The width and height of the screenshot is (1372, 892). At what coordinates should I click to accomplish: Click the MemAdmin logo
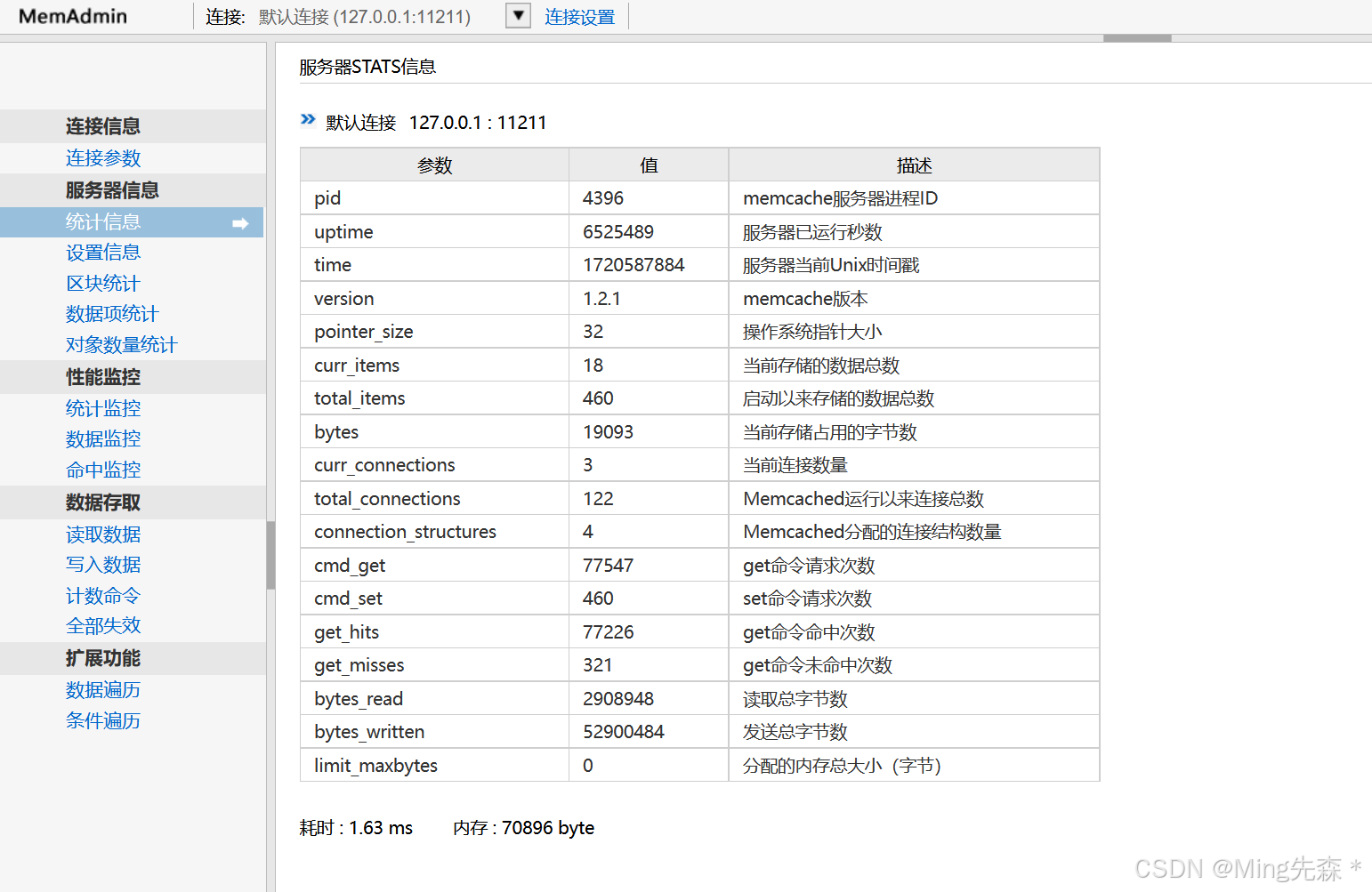(70, 15)
